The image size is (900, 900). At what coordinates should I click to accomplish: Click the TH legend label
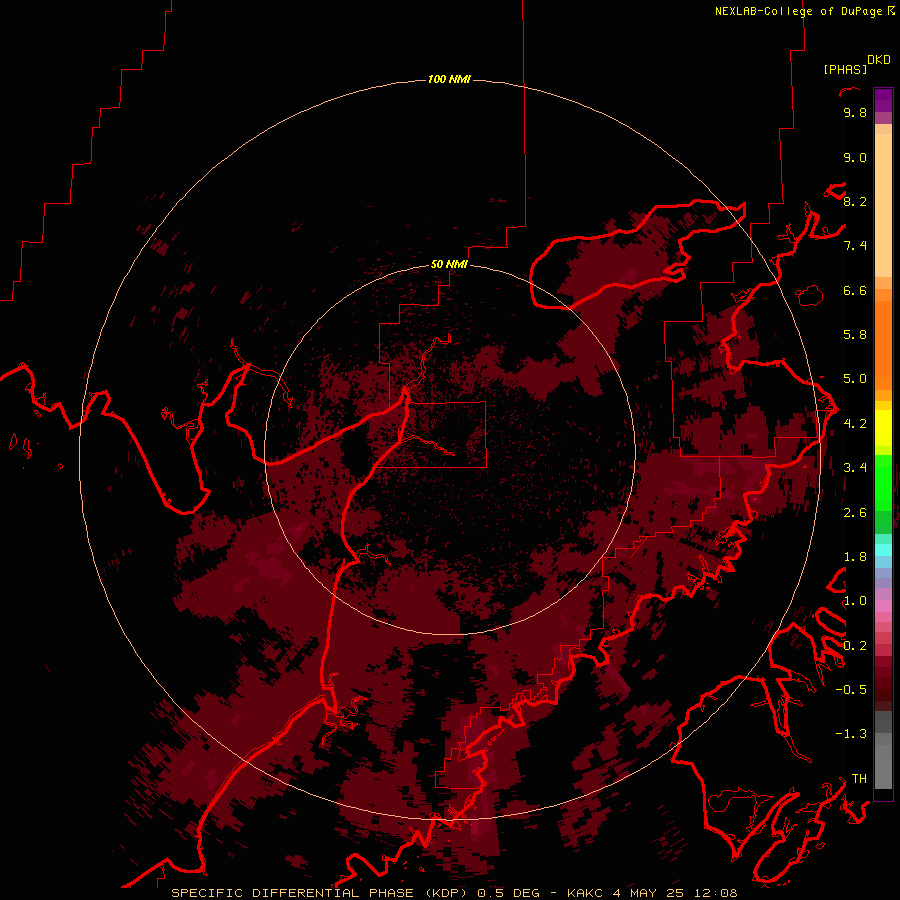(859, 779)
